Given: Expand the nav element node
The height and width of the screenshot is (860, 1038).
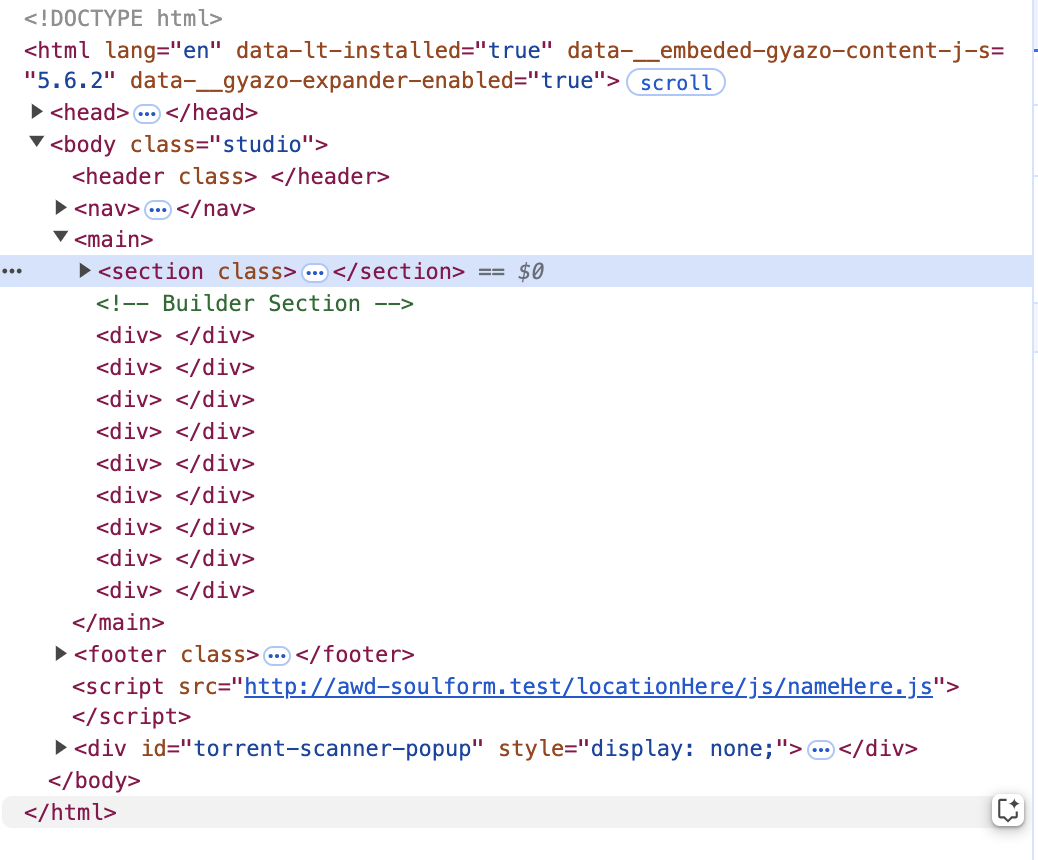Looking at the screenshot, I should click(61, 207).
